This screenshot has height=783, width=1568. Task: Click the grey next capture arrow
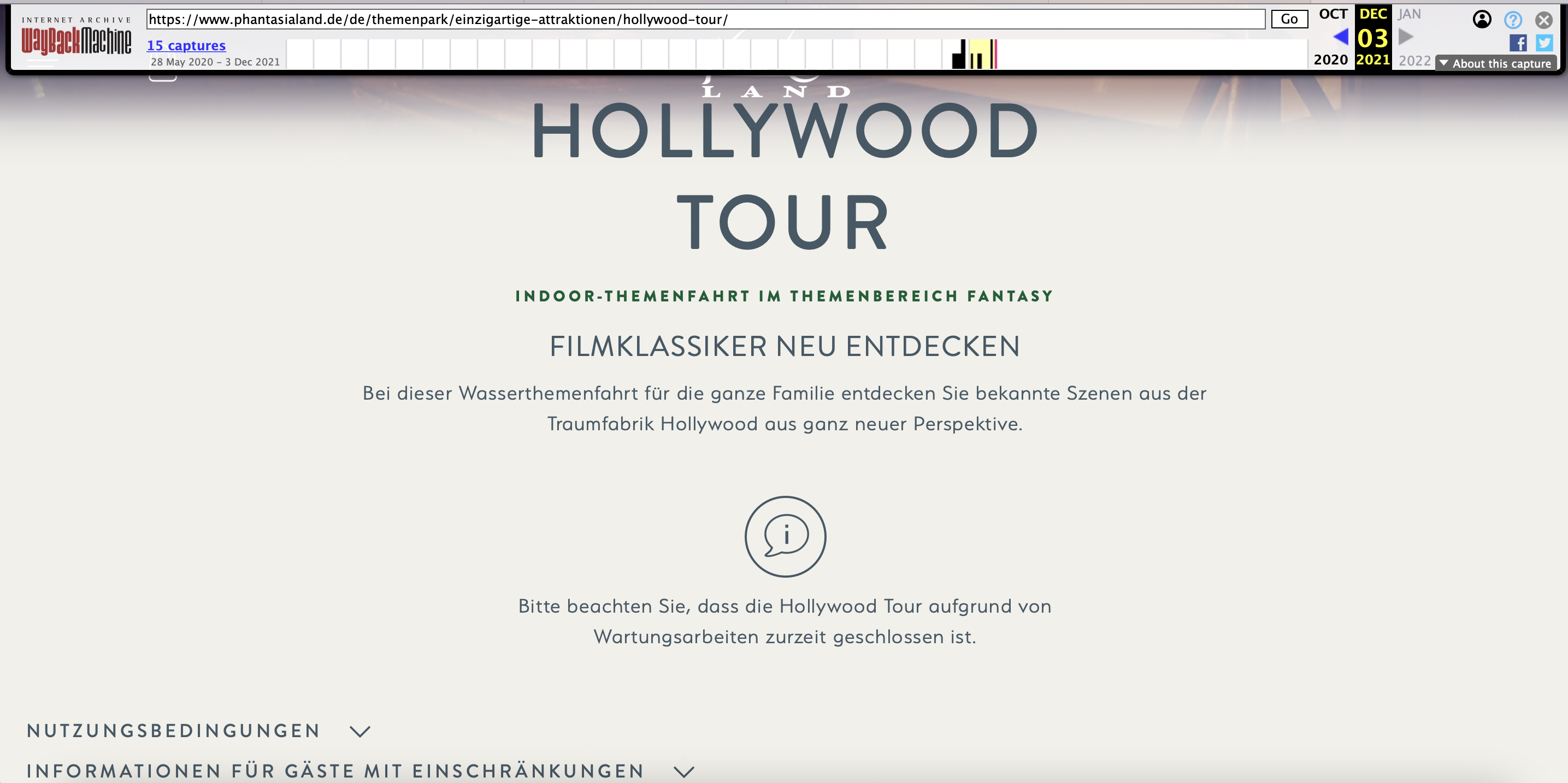click(x=1406, y=38)
